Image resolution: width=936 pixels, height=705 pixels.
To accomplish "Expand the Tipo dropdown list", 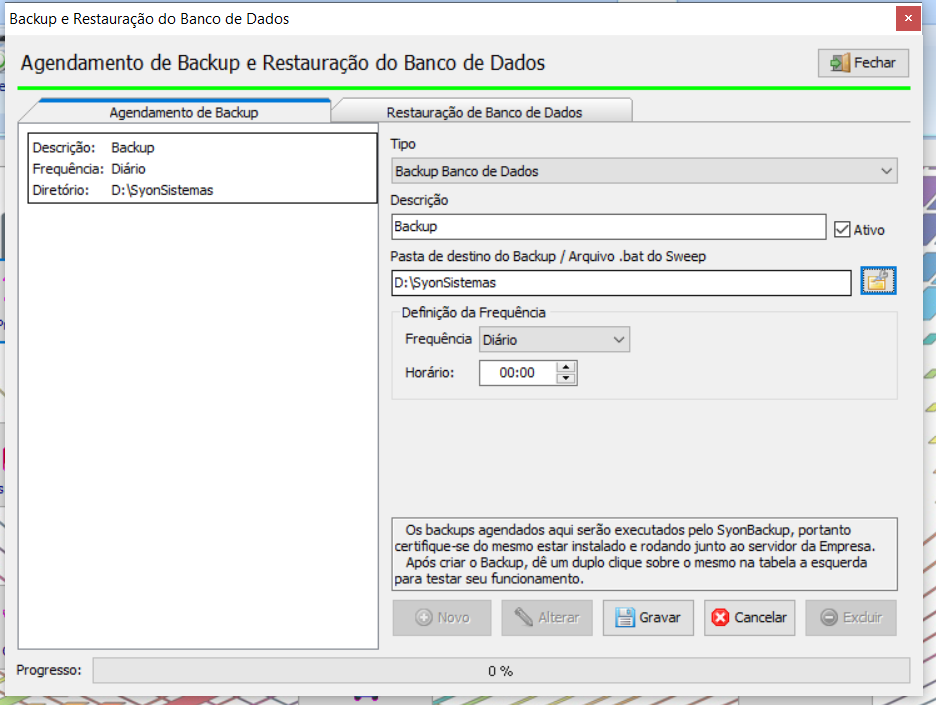I will tap(886, 171).
